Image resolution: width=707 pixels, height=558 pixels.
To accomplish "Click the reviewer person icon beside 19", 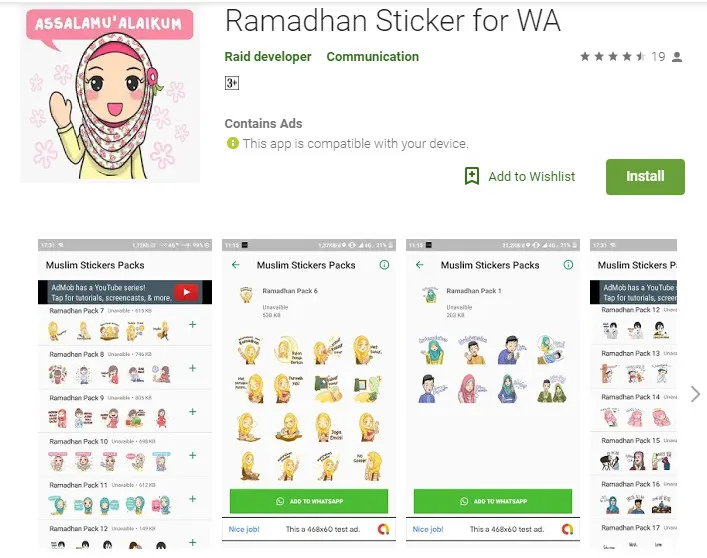I will (677, 57).
